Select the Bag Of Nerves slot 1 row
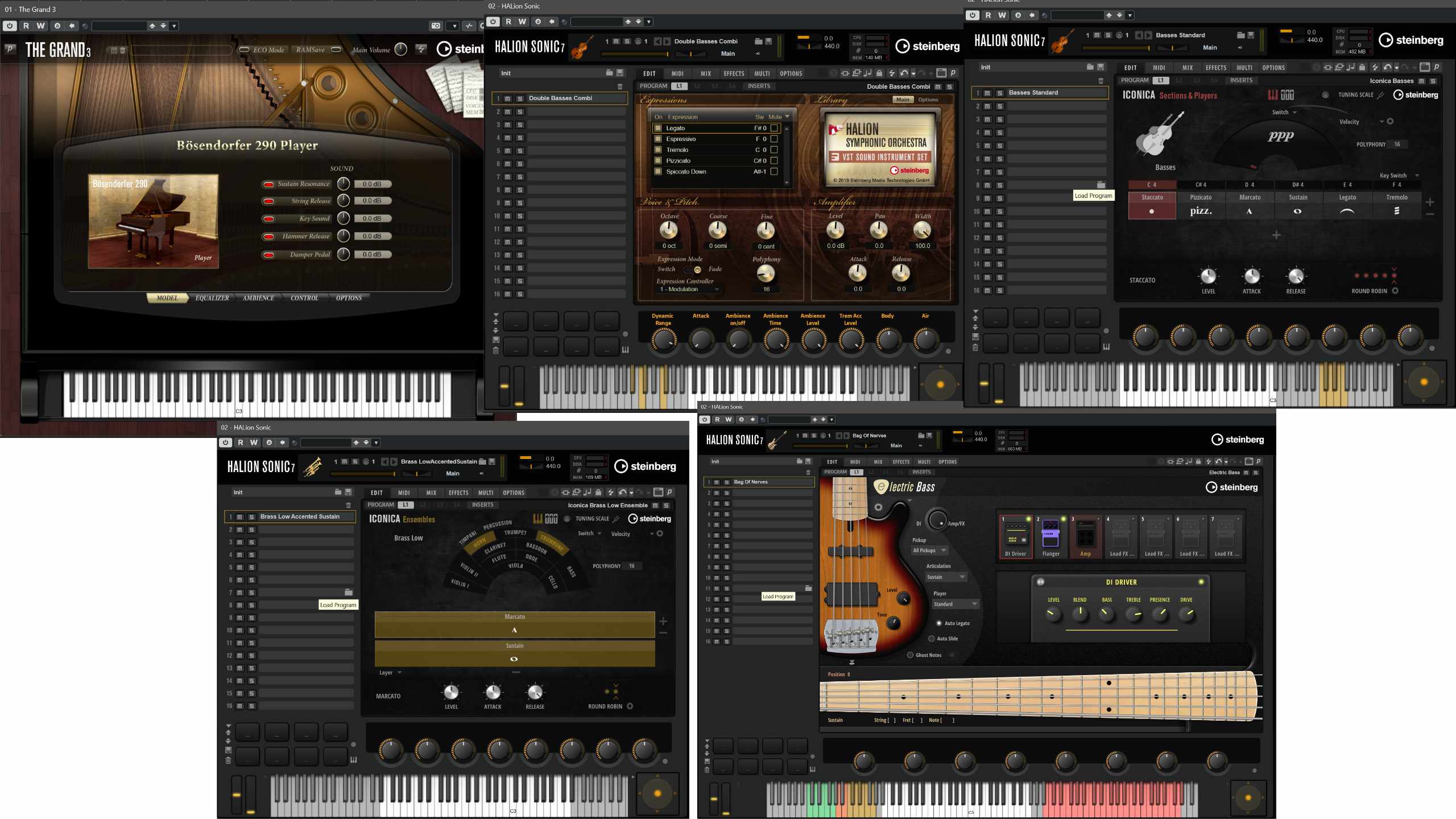Viewport: 1456px width, 819px height. pos(759,482)
